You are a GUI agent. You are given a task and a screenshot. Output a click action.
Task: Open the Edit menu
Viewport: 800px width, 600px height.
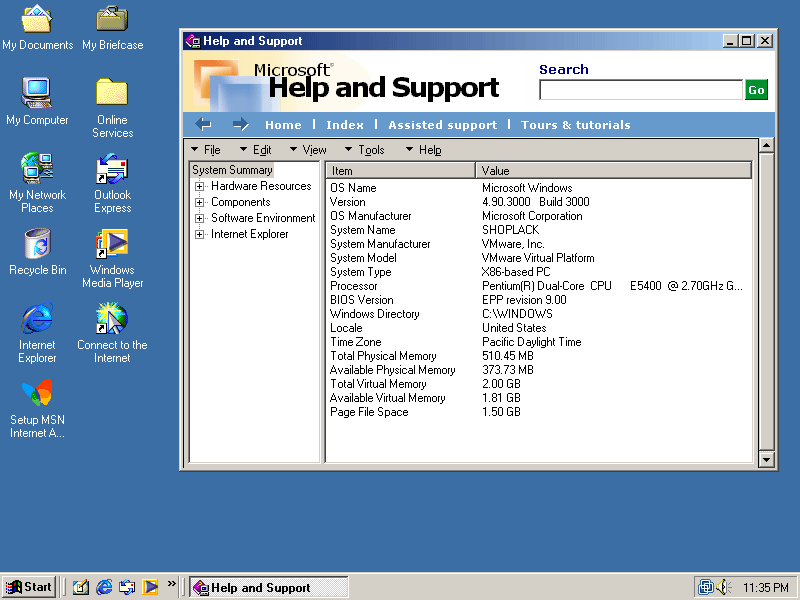[x=256, y=149]
